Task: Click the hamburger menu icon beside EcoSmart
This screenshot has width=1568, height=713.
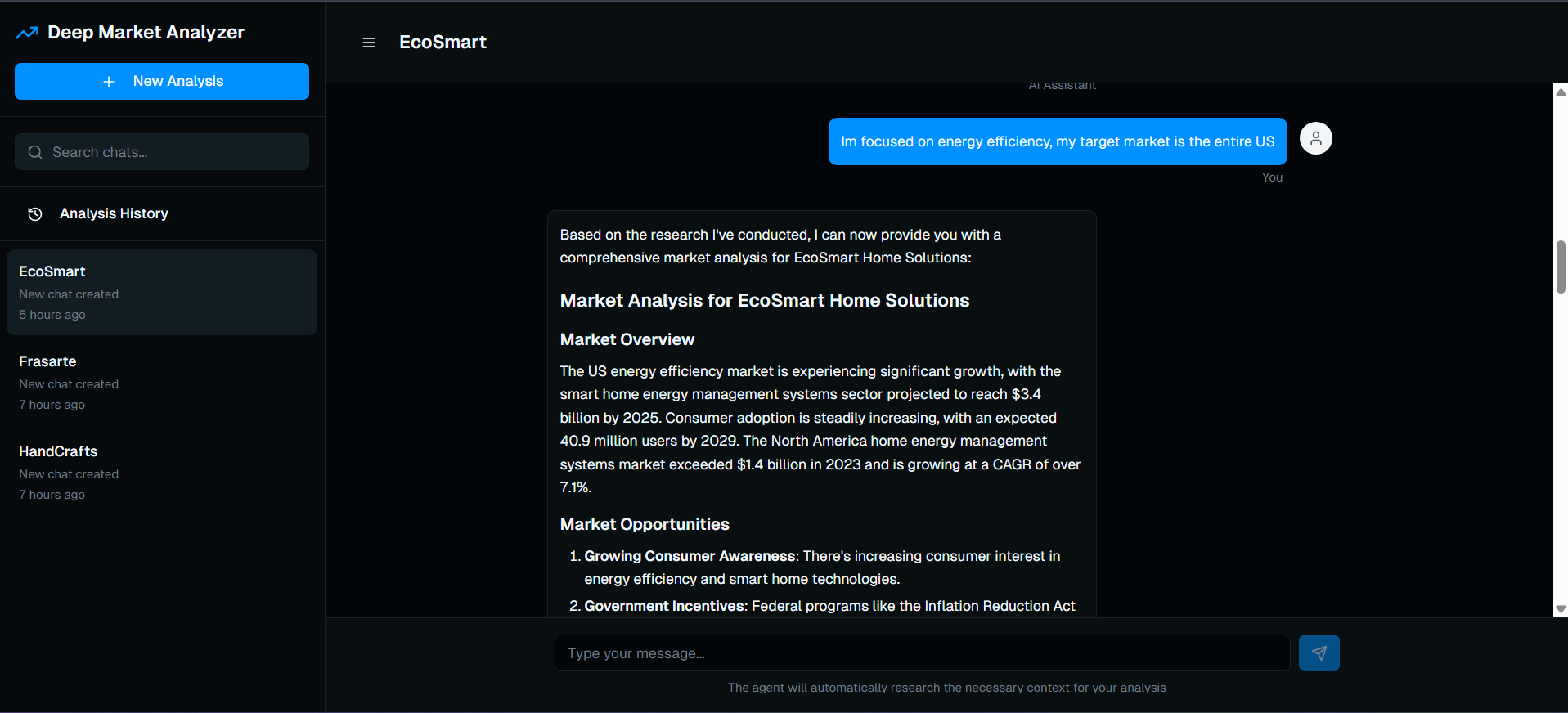Action: 369,43
